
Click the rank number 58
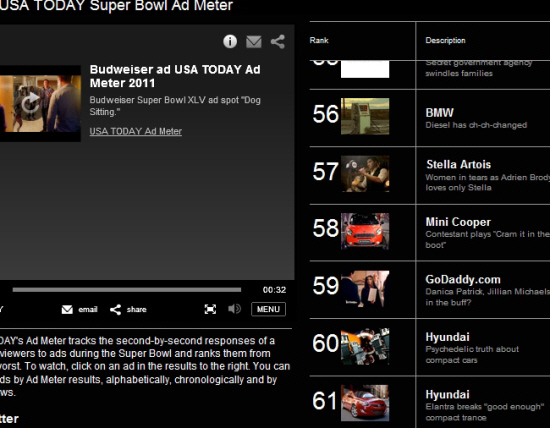pyautogui.click(x=326, y=228)
